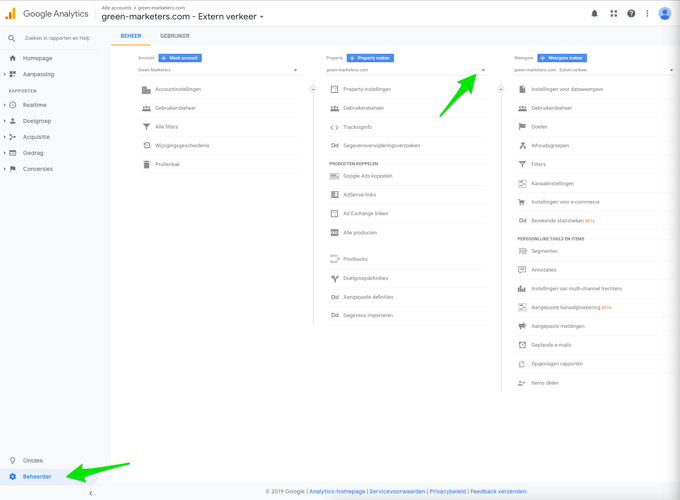Click the Beheerder gear icon
Image resolution: width=680 pixels, height=500 pixels.
(x=13, y=477)
